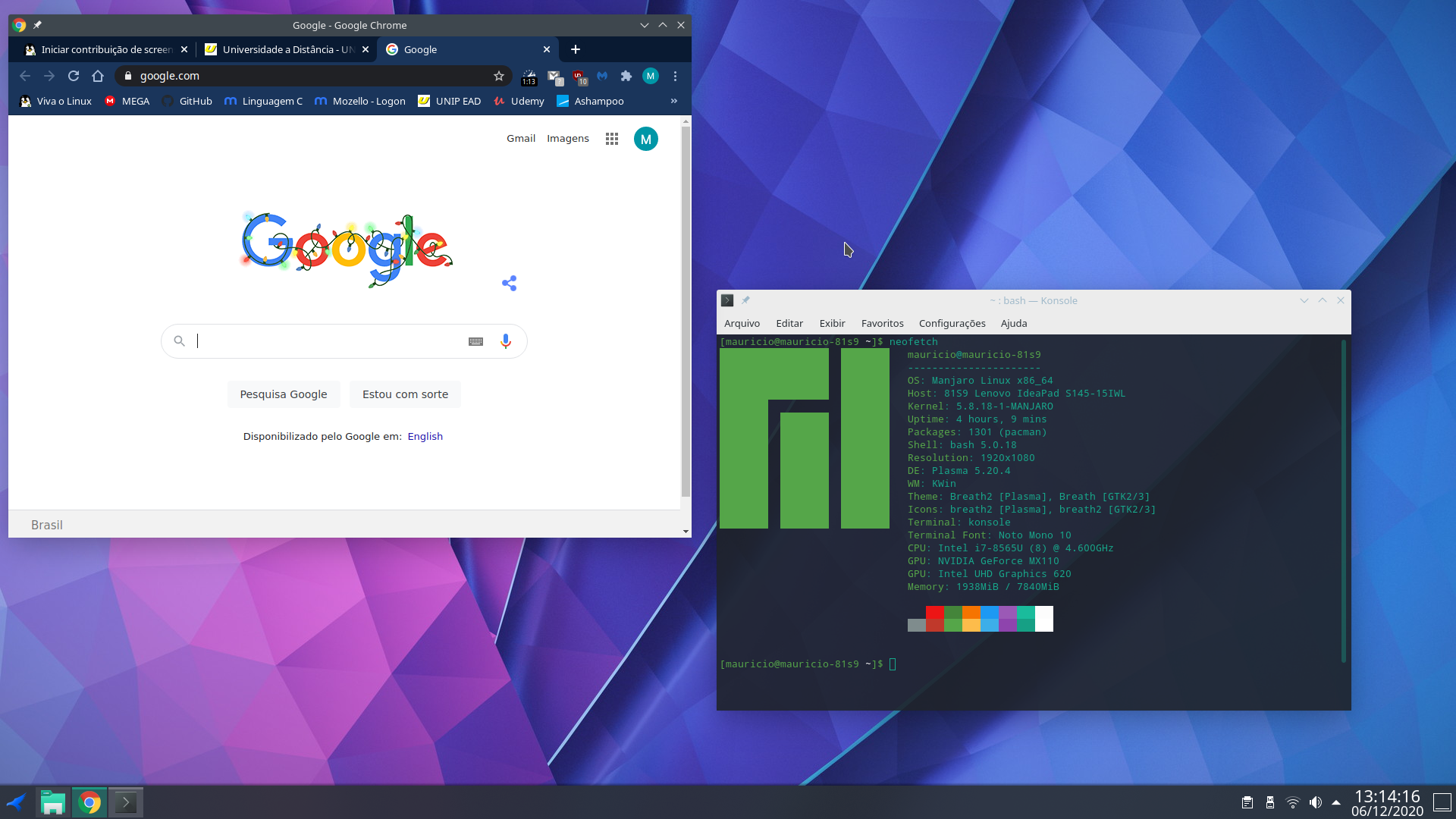Viewport: 1456px width, 819px height.
Task: Expand the hidden bookmarks chevron
Action: (x=674, y=101)
